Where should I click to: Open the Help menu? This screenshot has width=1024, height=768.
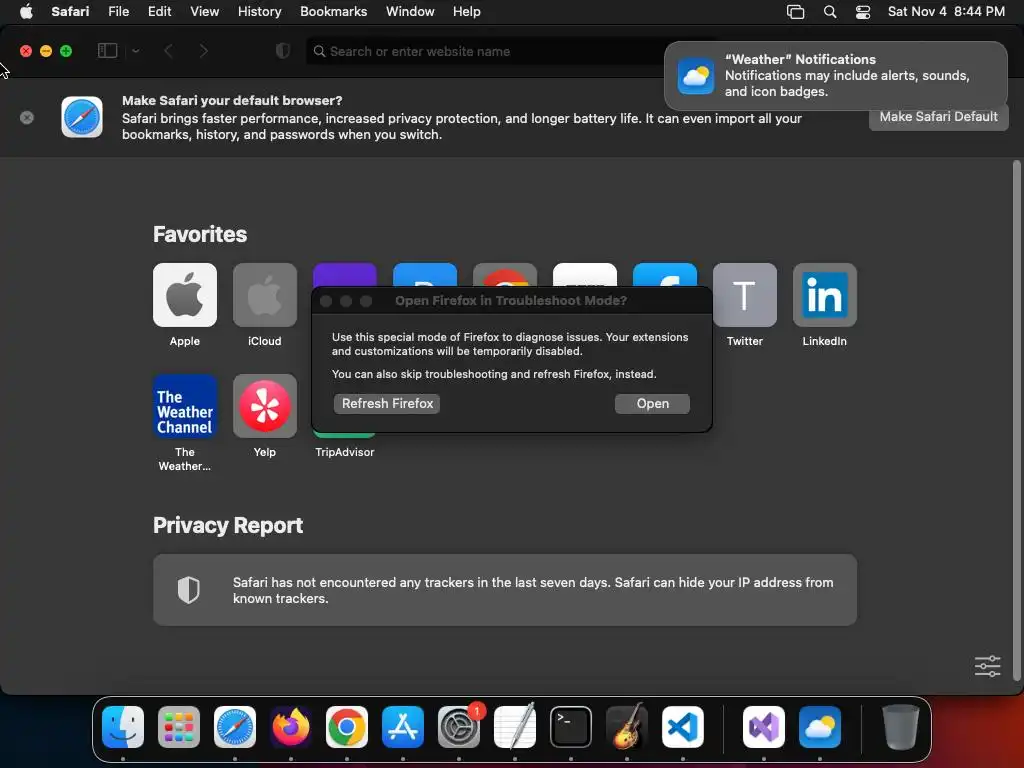(466, 11)
